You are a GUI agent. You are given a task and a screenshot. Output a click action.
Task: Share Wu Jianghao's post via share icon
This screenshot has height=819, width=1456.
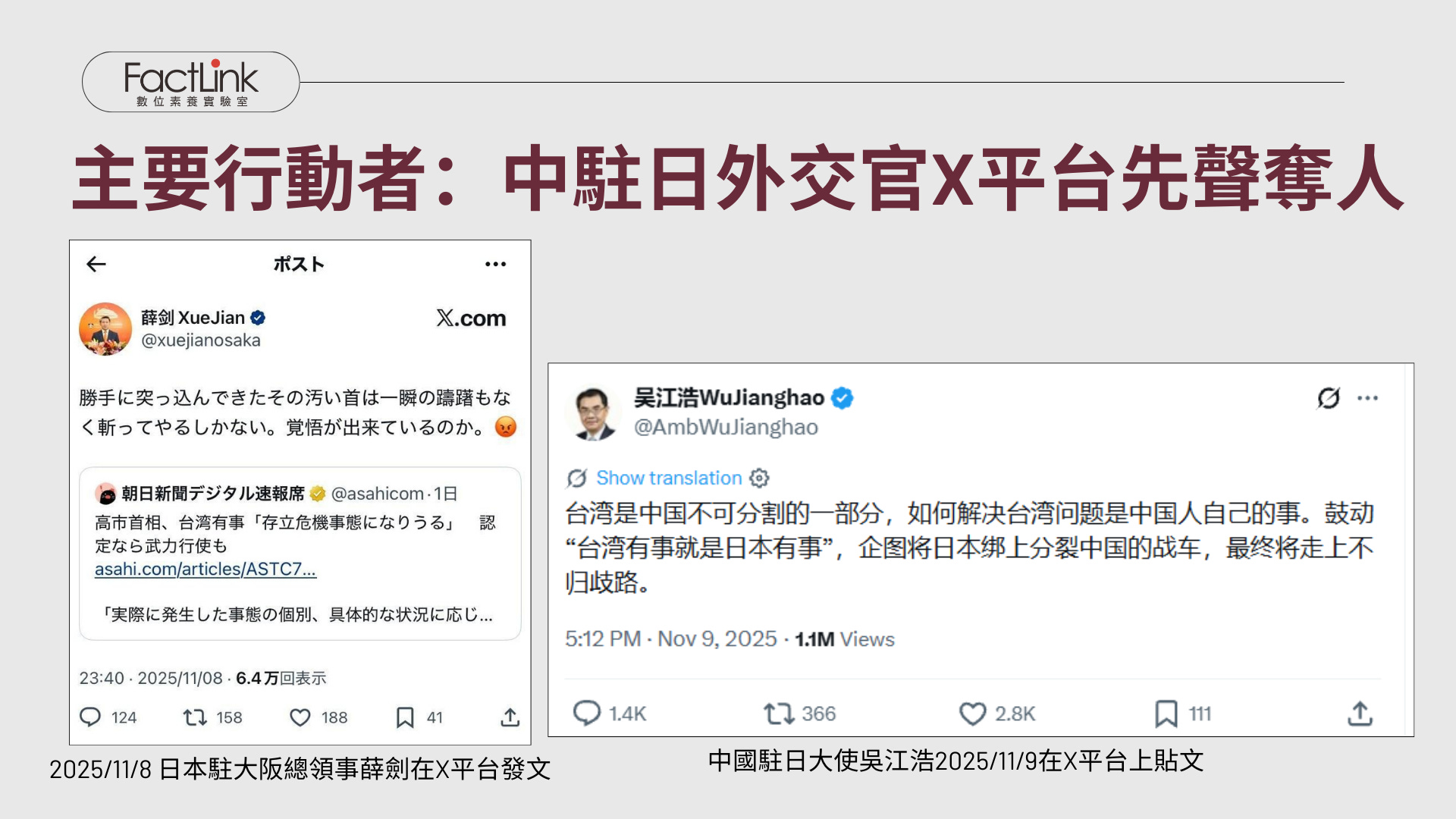[1360, 713]
